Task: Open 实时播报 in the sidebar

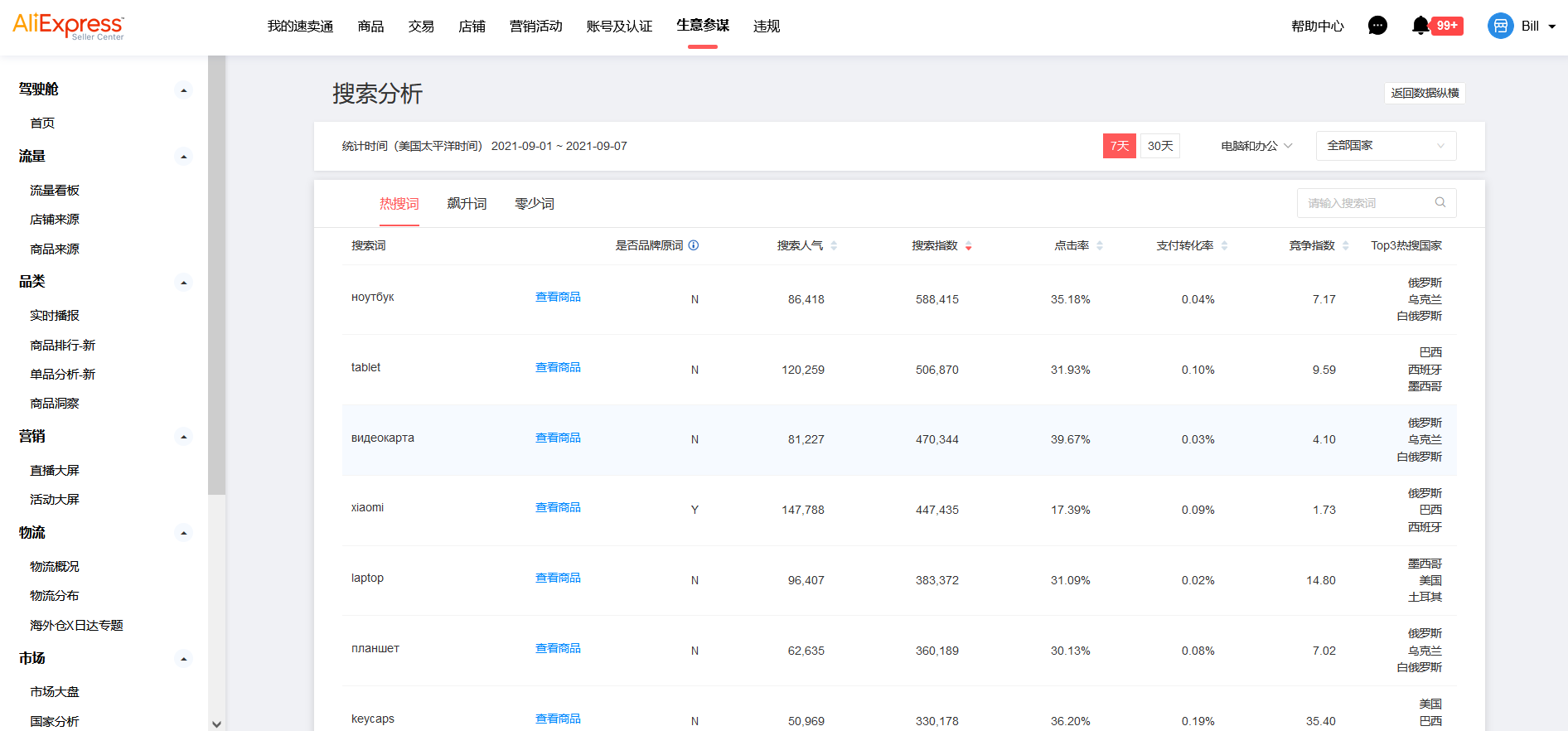Action: 55,316
